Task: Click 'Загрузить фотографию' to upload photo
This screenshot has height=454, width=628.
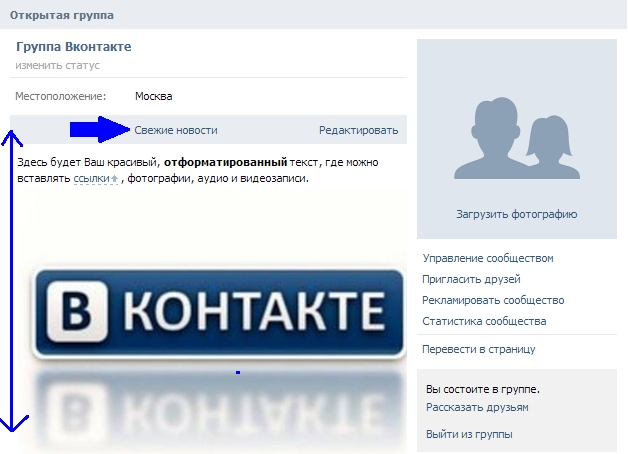Action: [517, 214]
